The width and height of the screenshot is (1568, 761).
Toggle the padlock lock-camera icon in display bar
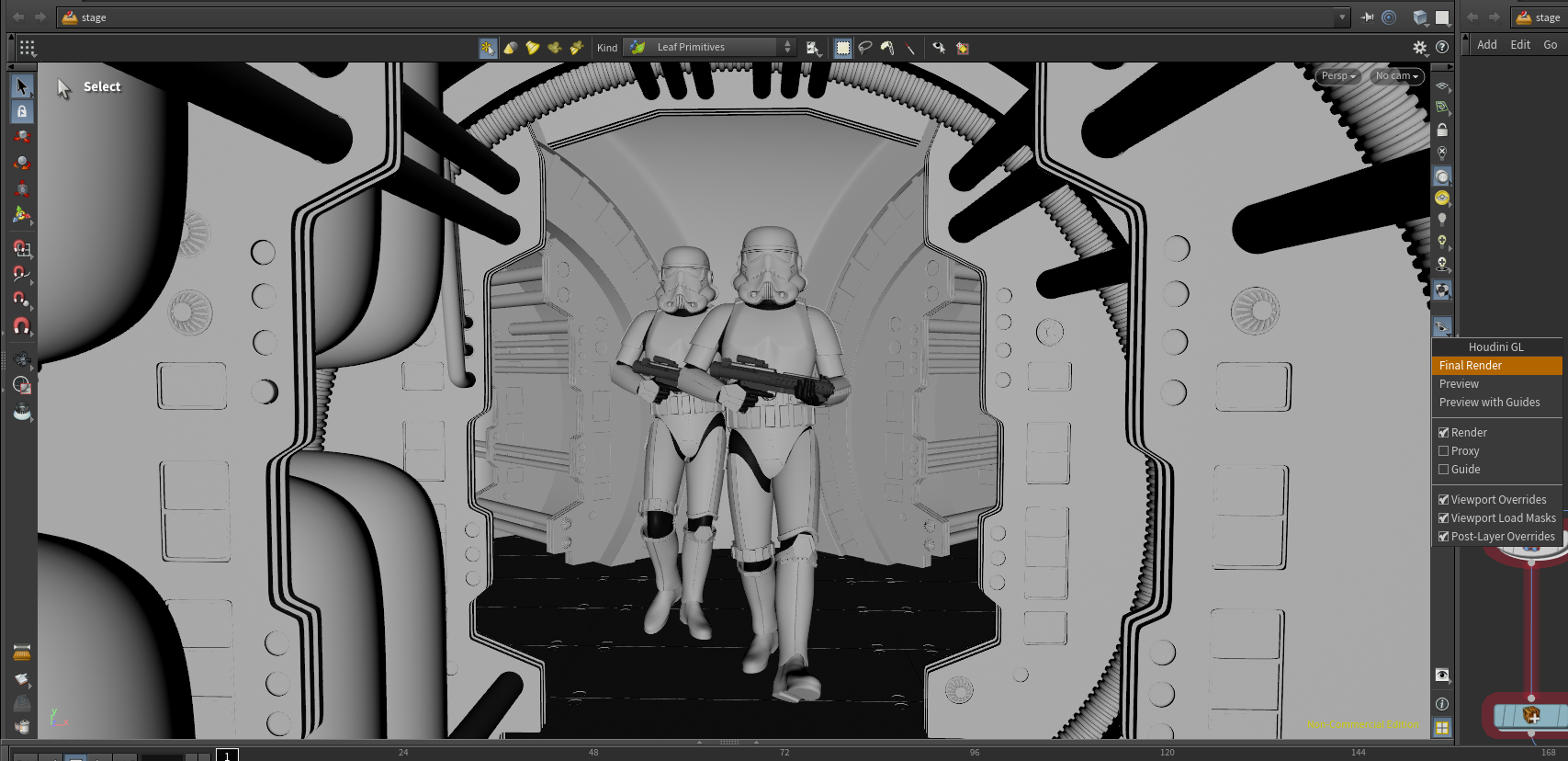click(x=1442, y=130)
